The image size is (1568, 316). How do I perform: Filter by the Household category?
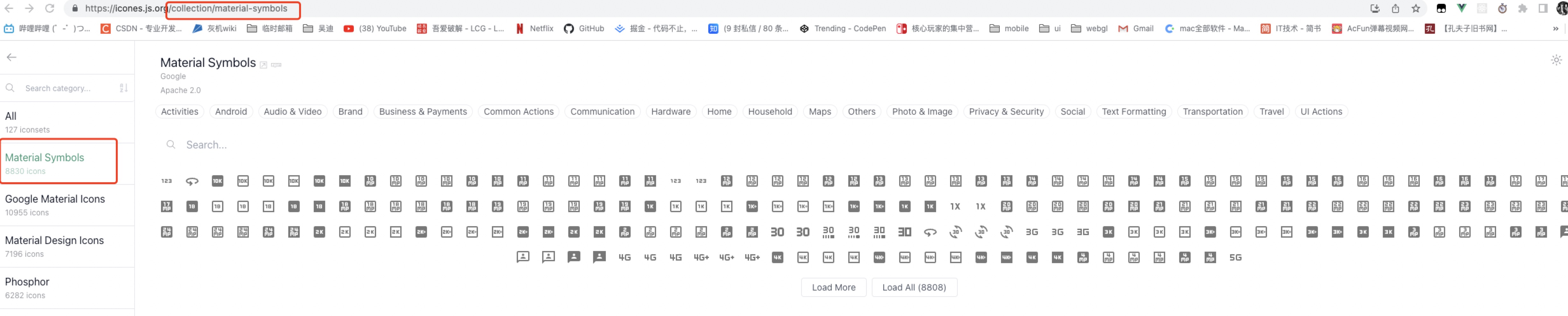pos(769,111)
